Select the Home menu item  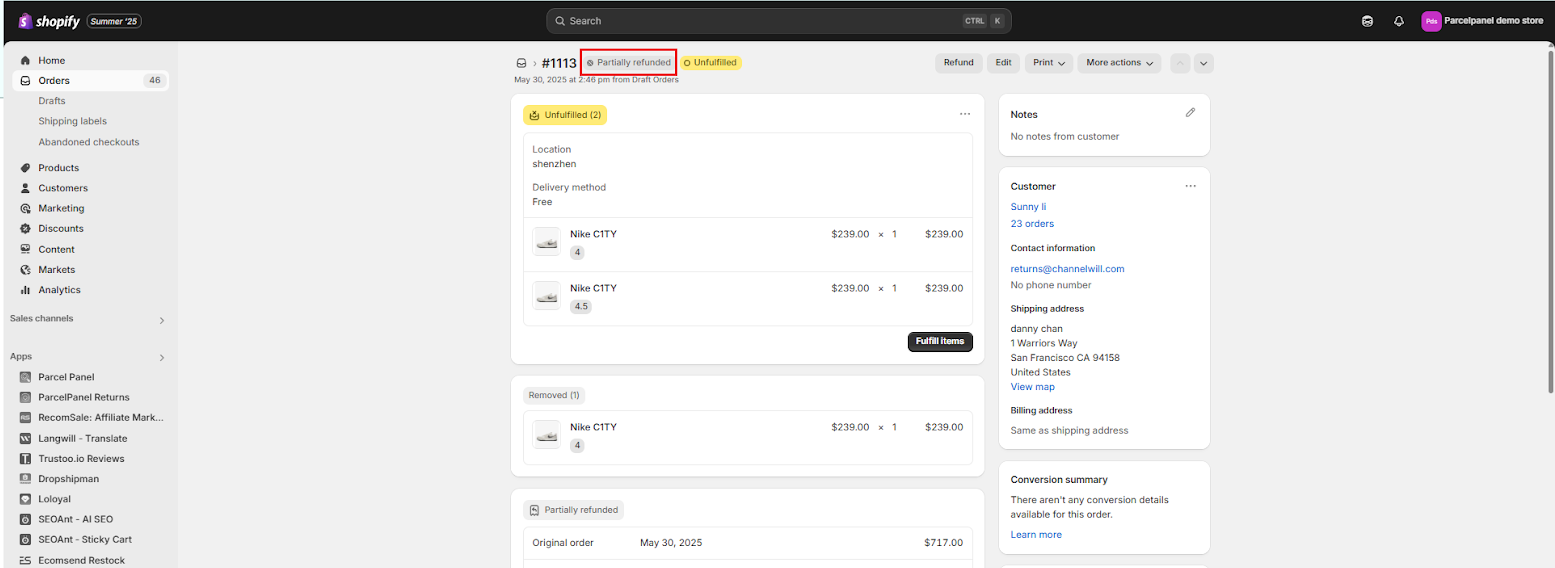(90, 61)
